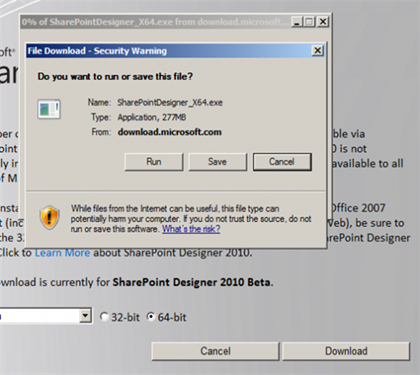420x375 pixels.
Task: Select the 64-bit radio option
Action: point(151,317)
